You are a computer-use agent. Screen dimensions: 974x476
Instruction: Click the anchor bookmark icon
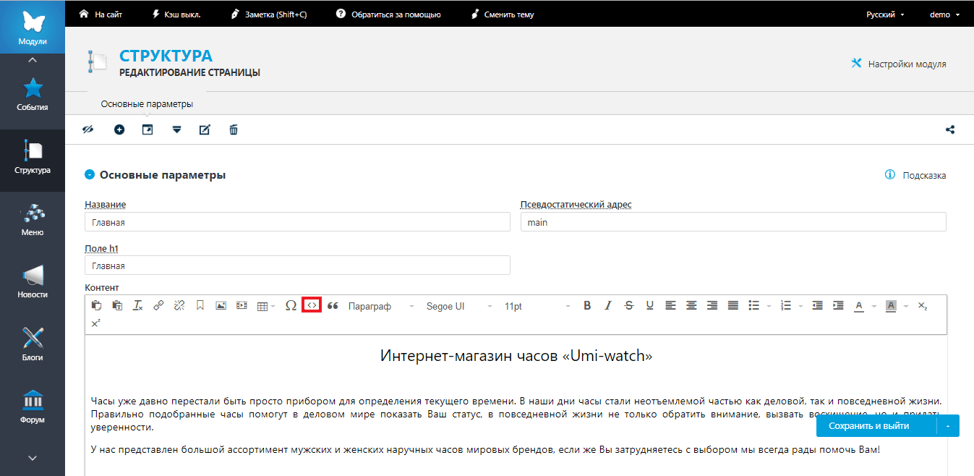[x=200, y=306]
